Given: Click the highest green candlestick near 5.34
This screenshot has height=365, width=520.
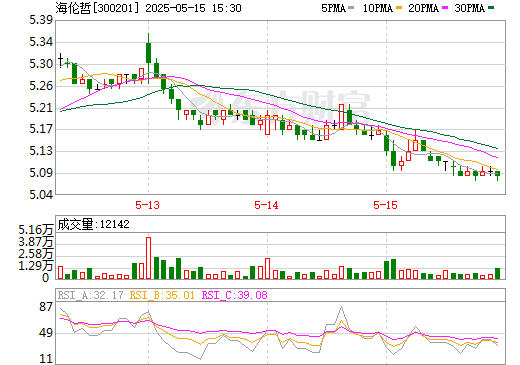Looking at the screenshot, I should 148,53.
